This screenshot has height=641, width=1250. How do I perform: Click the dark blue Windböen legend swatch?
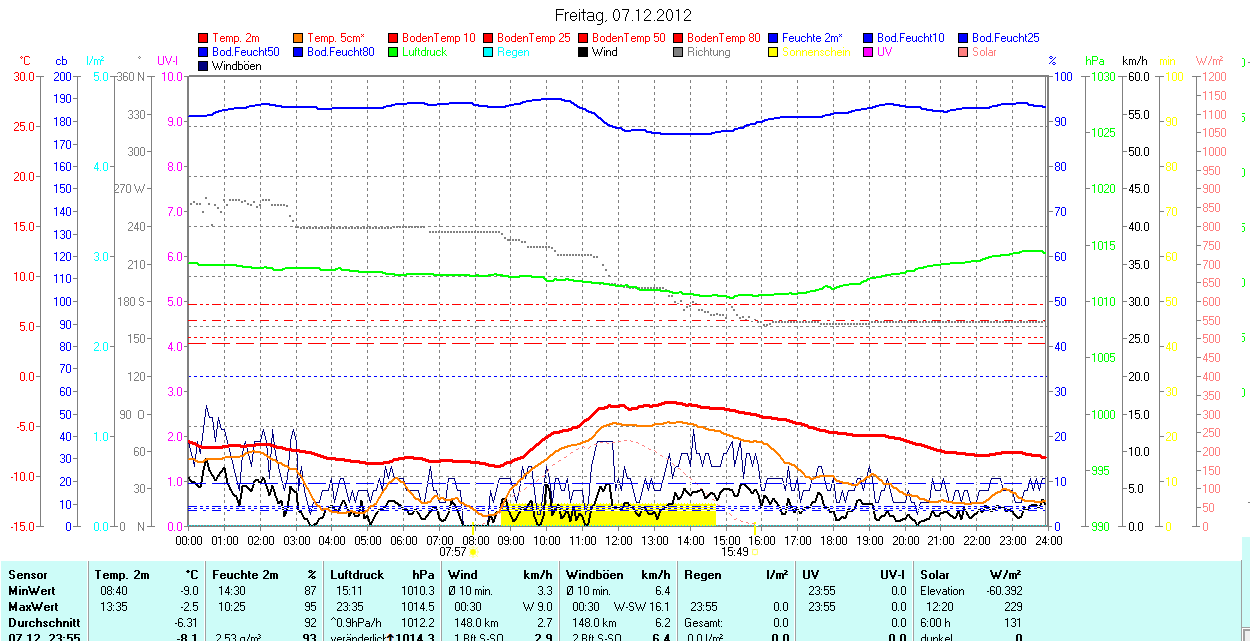click(x=204, y=66)
